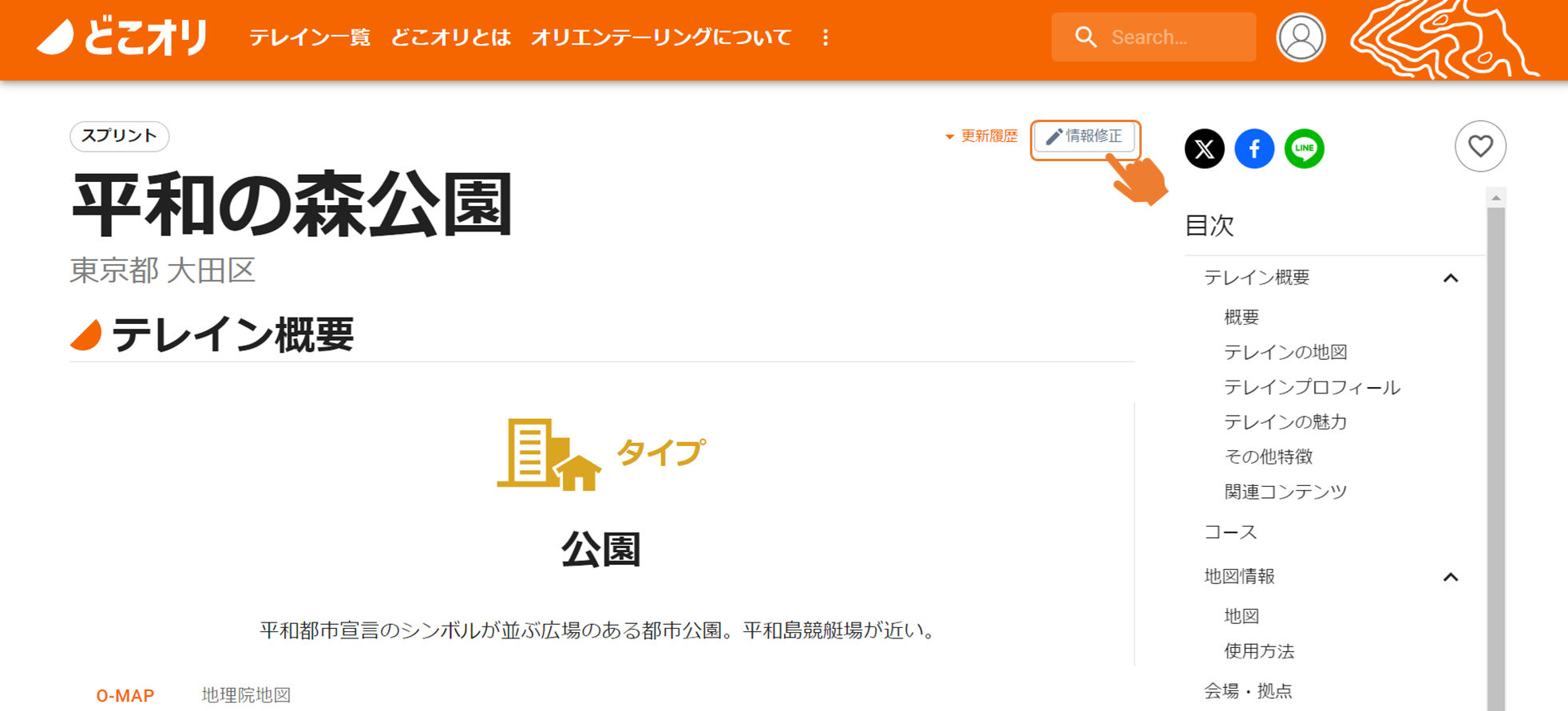Jump to 概要 in table of contents

[1241, 317]
